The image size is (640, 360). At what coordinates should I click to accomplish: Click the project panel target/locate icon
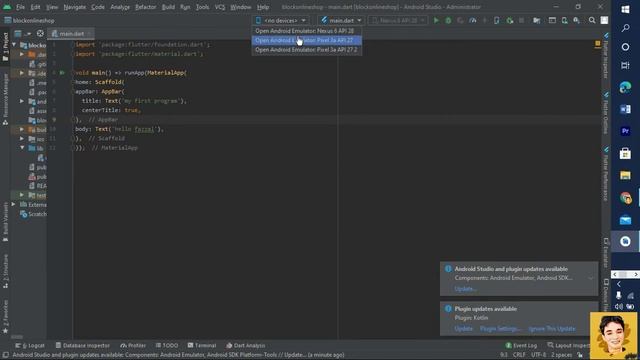click(40, 33)
